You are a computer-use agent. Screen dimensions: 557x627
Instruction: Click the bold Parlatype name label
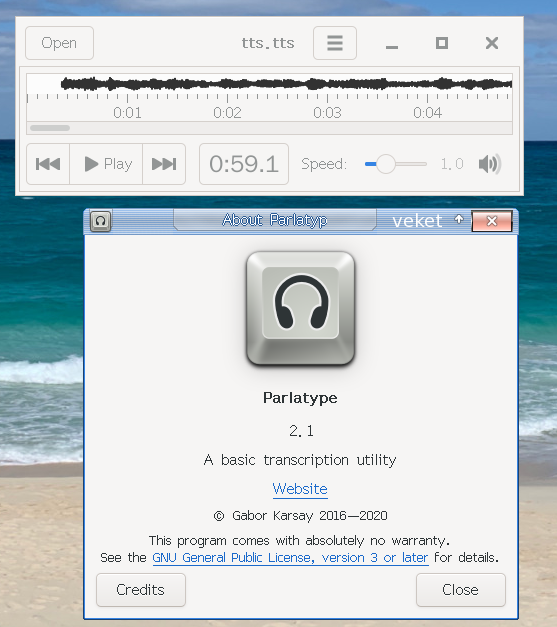click(x=300, y=398)
